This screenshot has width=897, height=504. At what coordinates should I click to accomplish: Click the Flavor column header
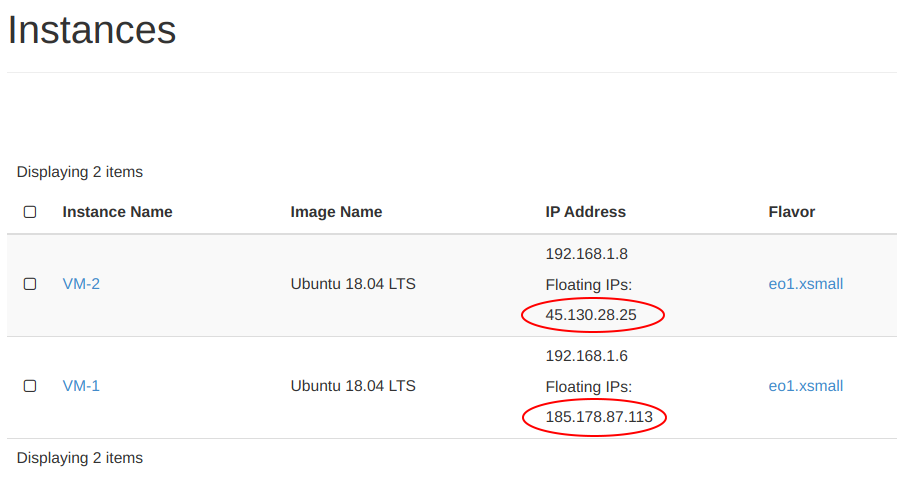[x=792, y=212]
